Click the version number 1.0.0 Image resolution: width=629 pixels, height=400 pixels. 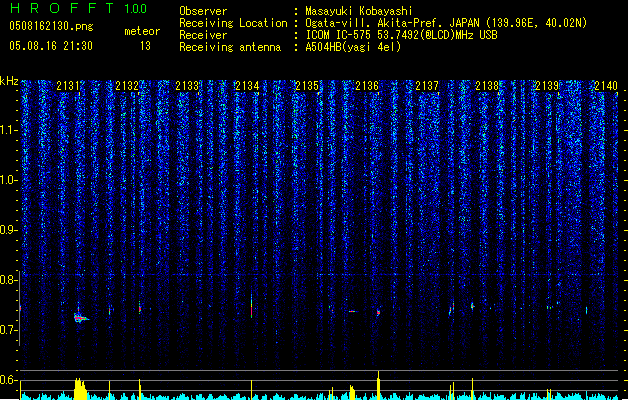coord(136,9)
